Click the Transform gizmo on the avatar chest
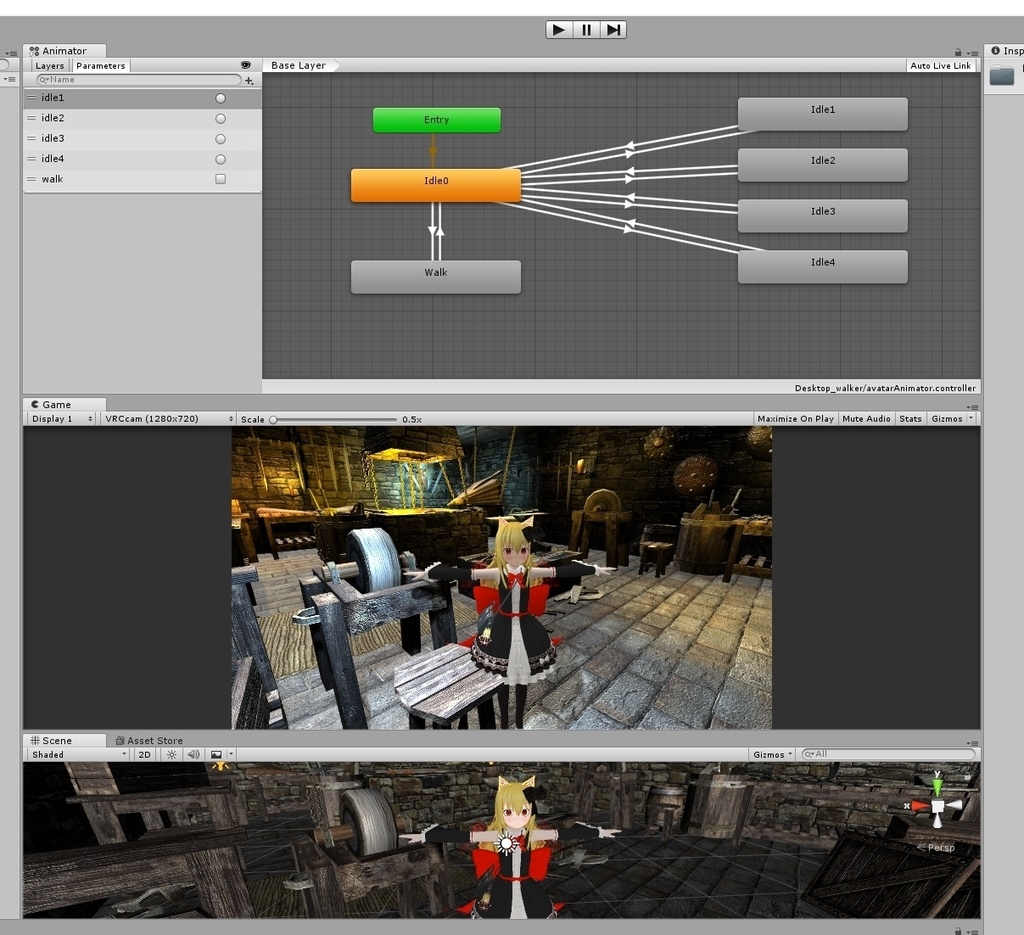1024x935 pixels. point(506,844)
